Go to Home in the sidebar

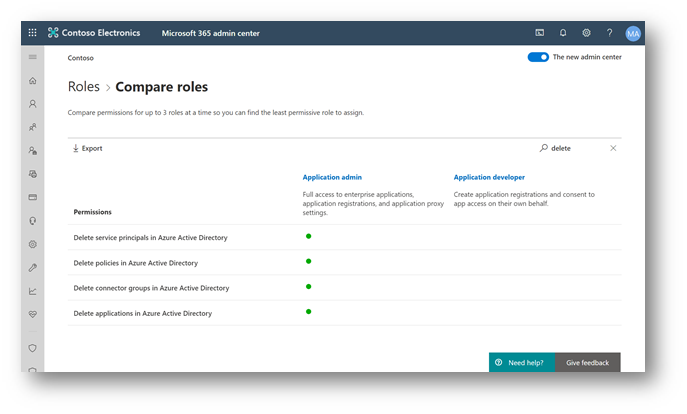33,81
